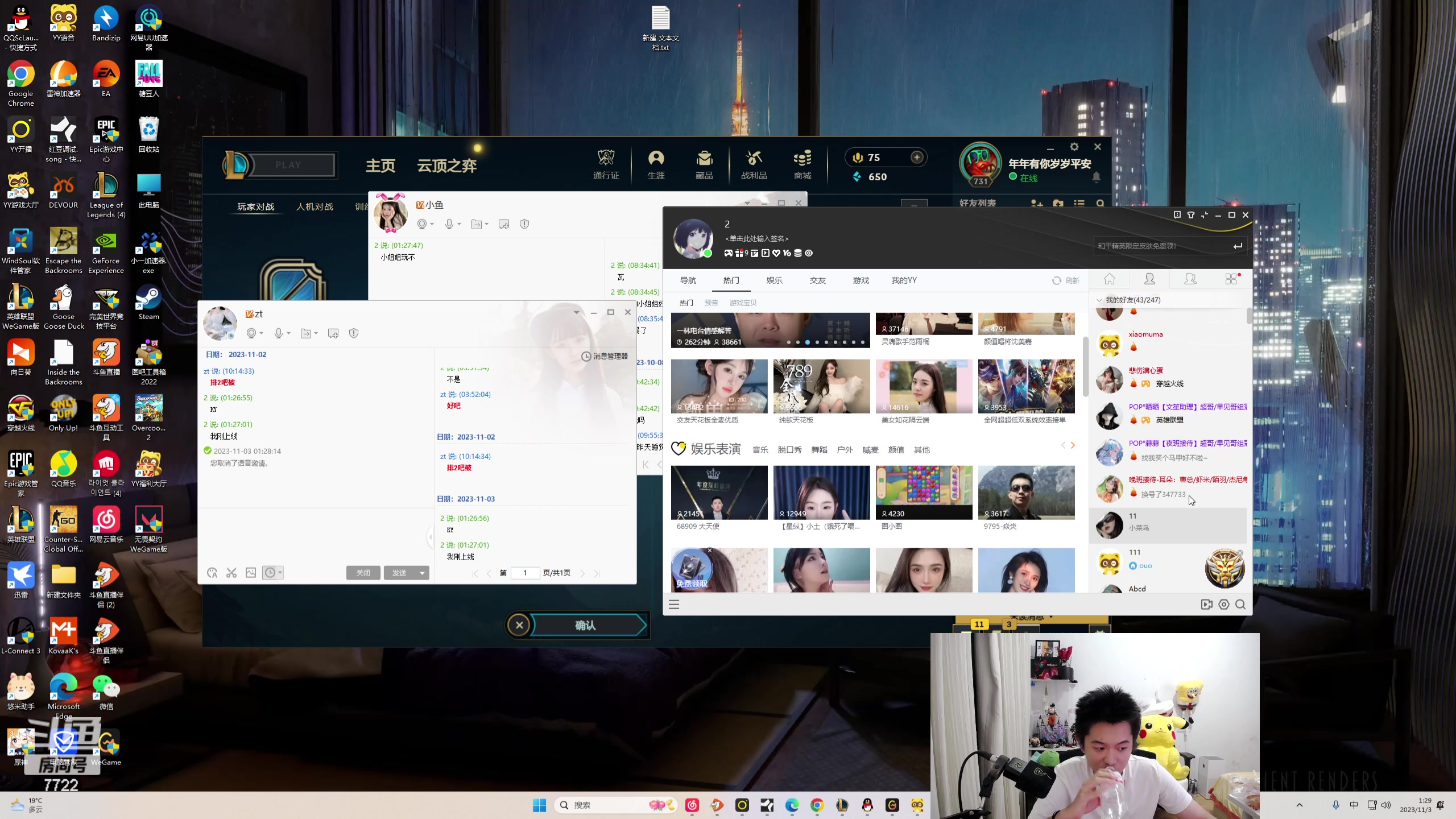The width and height of the screenshot is (1456, 819).
Task: Toggle the system tray volume speaker
Action: point(1386,805)
